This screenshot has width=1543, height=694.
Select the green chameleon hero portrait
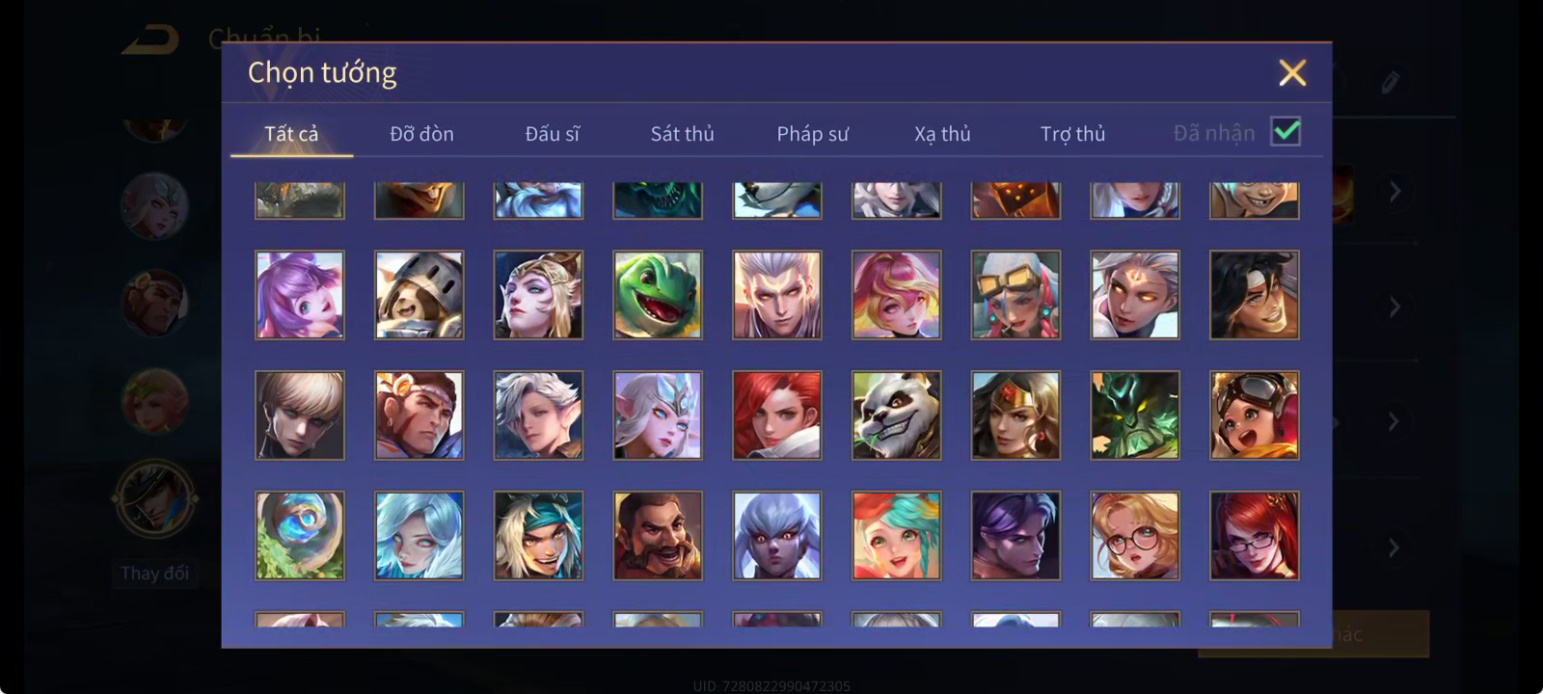[657, 295]
